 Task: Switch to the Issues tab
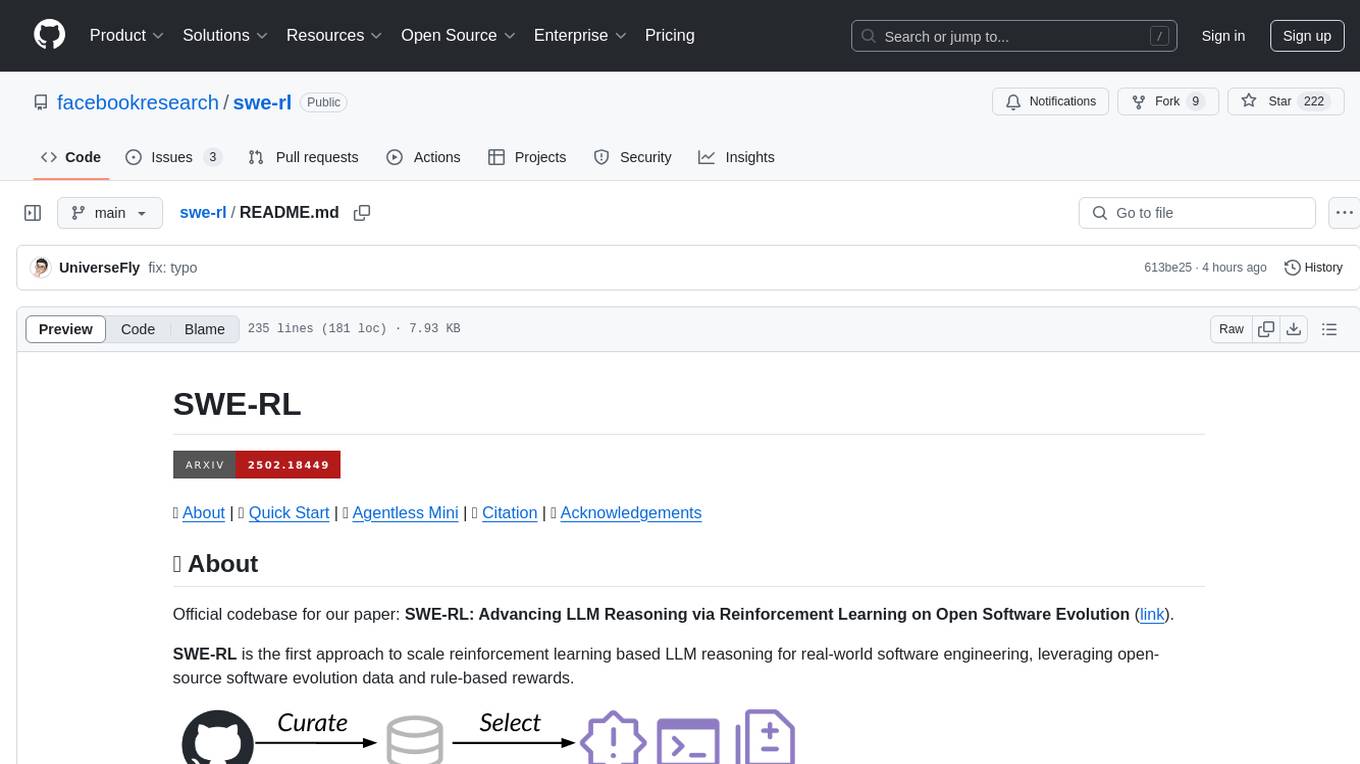(173, 157)
